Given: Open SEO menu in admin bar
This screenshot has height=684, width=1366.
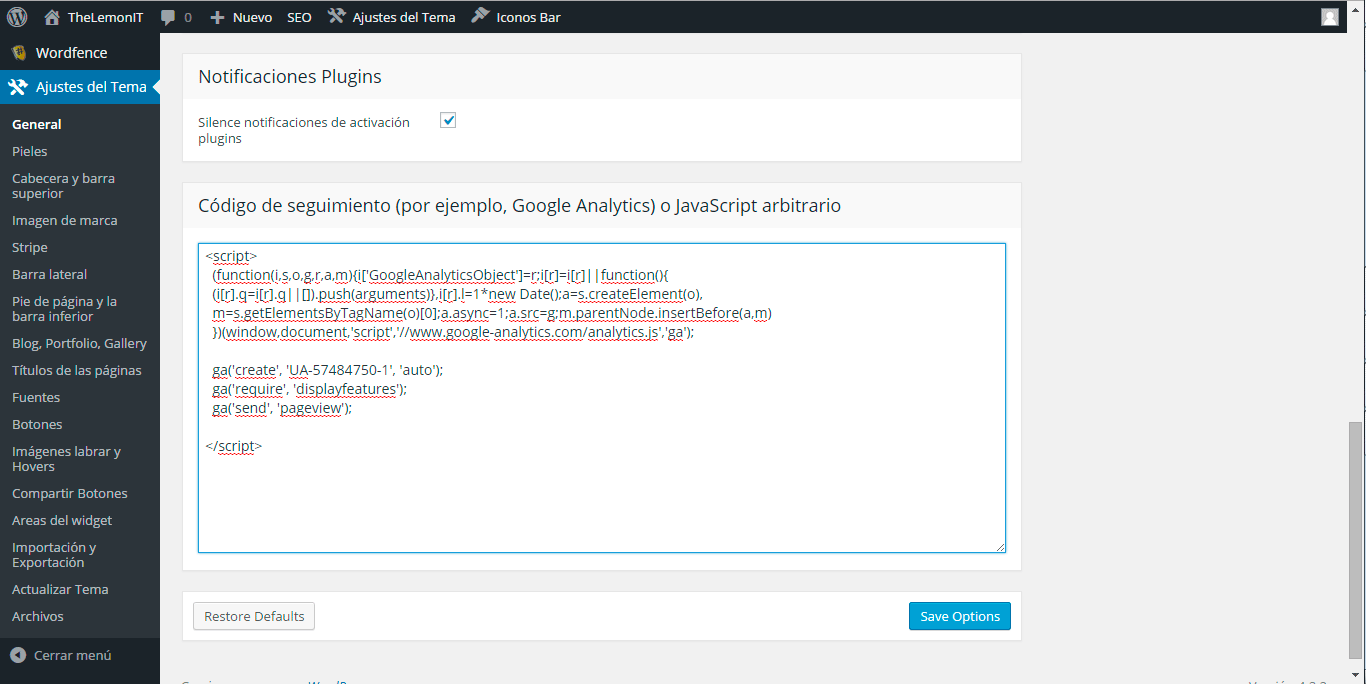Looking at the screenshot, I should (299, 17).
